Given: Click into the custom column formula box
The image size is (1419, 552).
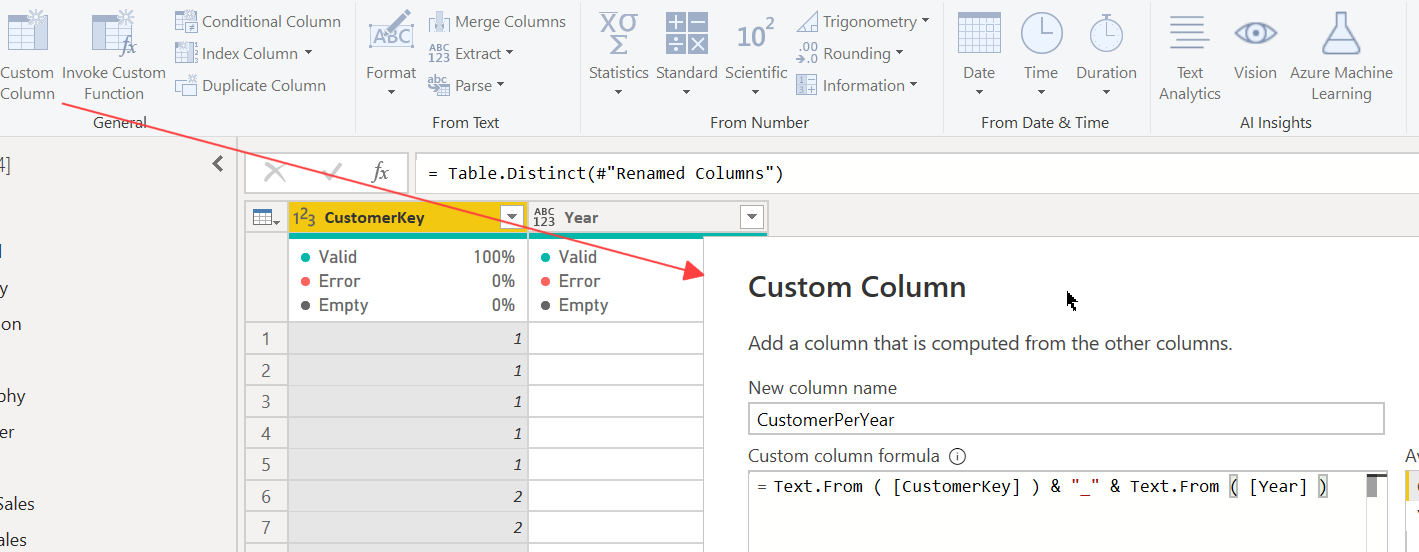Looking at the screenshot, I should 1057,511.
